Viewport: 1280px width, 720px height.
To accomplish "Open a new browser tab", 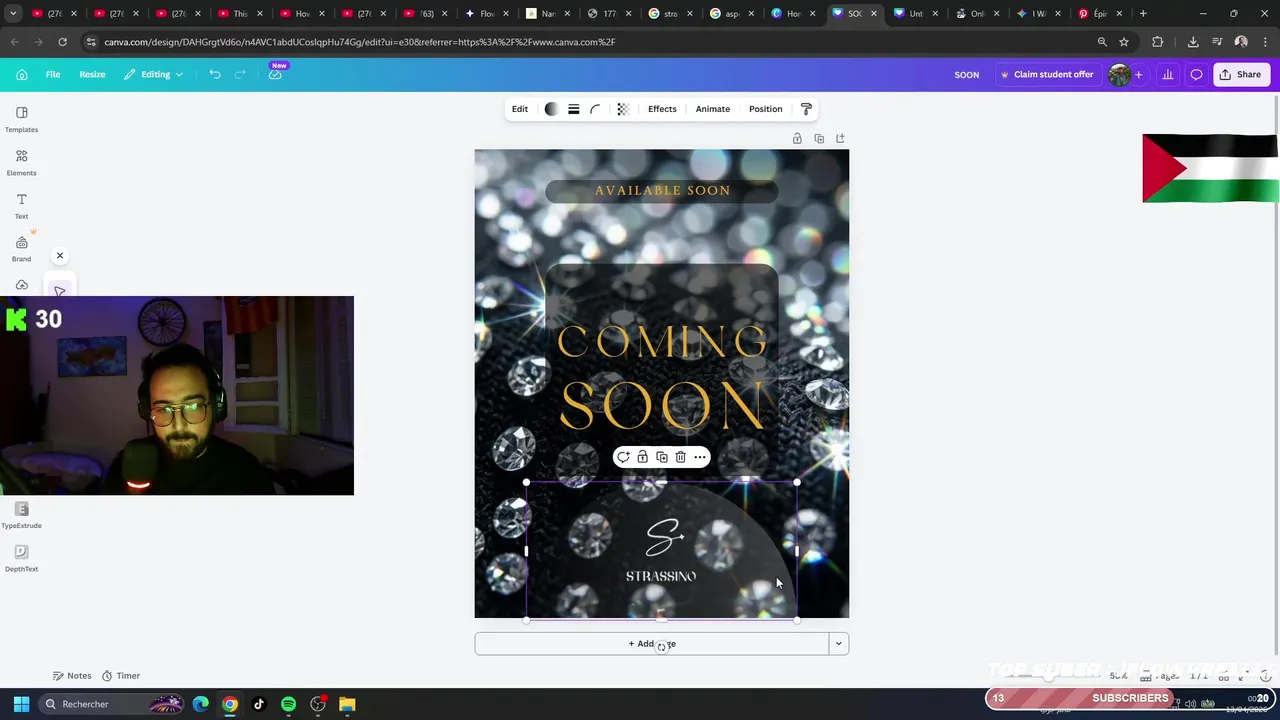I will (1143, 14).
